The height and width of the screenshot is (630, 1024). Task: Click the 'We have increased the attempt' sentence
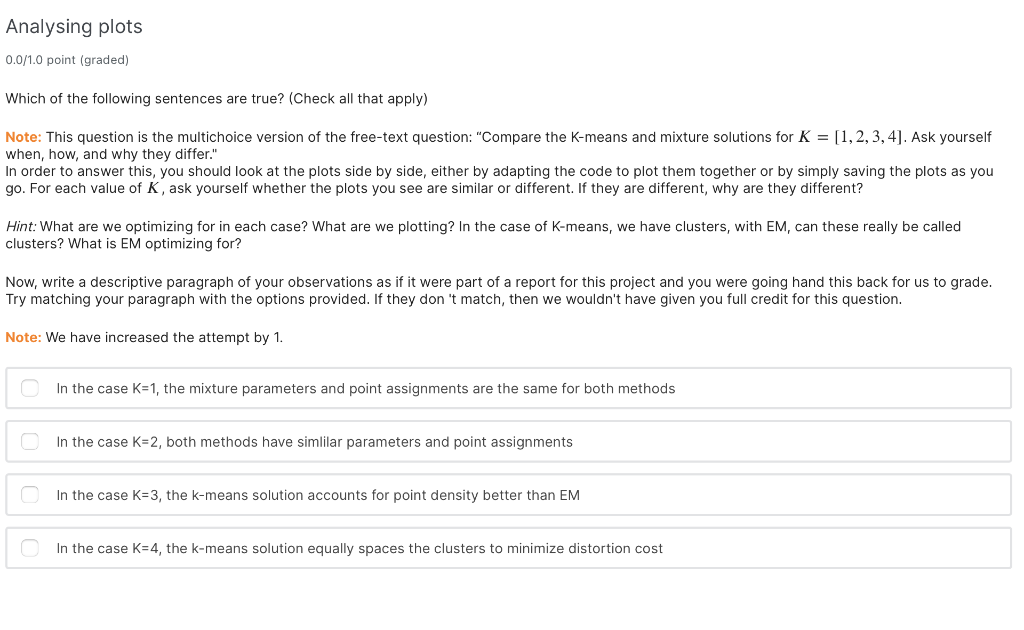pos(164,338)
